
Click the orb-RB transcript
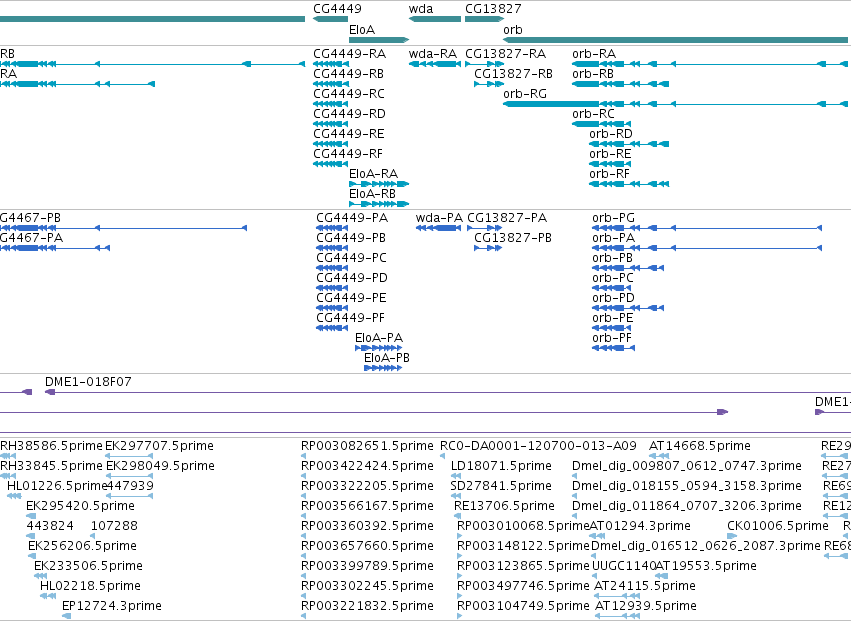[620, 84]
